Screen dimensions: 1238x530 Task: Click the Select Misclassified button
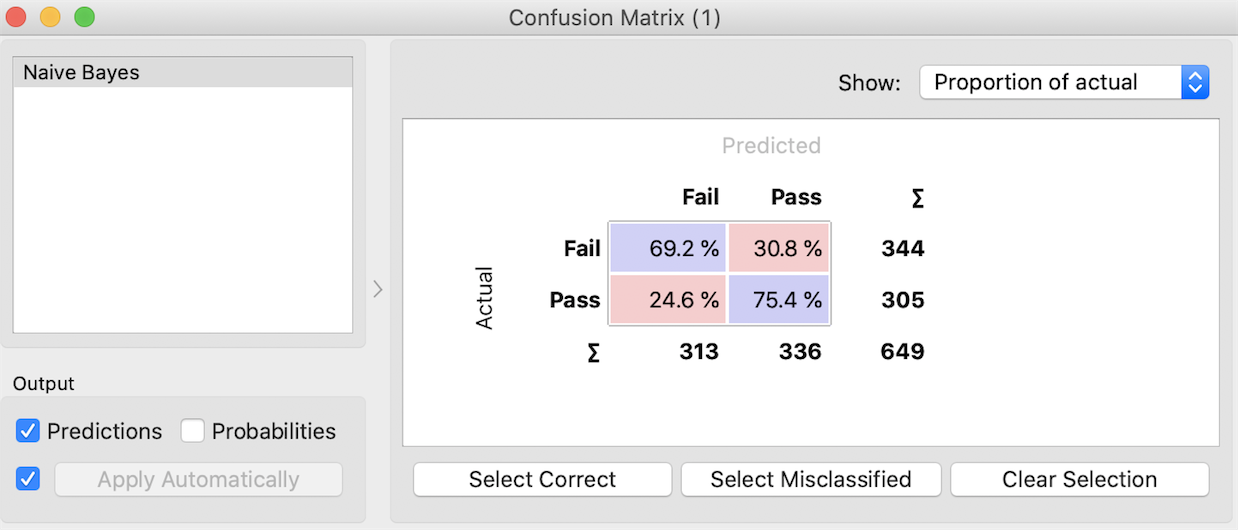810,479
